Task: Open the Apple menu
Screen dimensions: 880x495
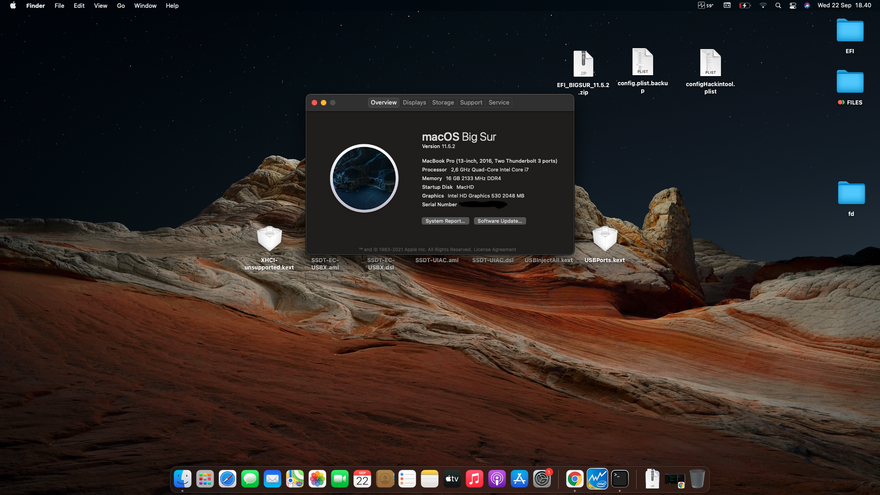Action: pos(12,6)
